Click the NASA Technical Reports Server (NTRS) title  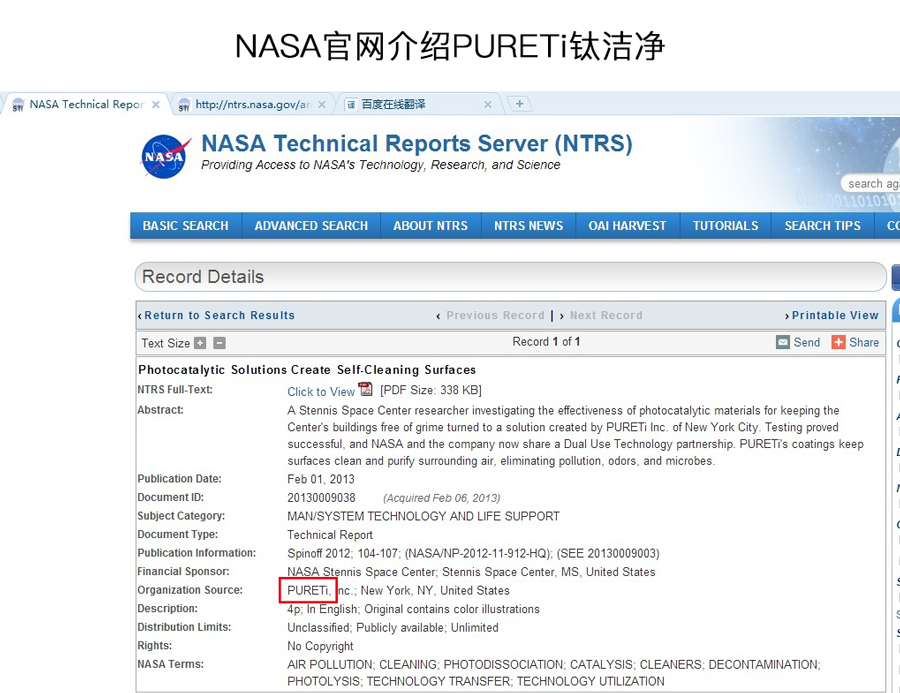click(x=417, y=144)
